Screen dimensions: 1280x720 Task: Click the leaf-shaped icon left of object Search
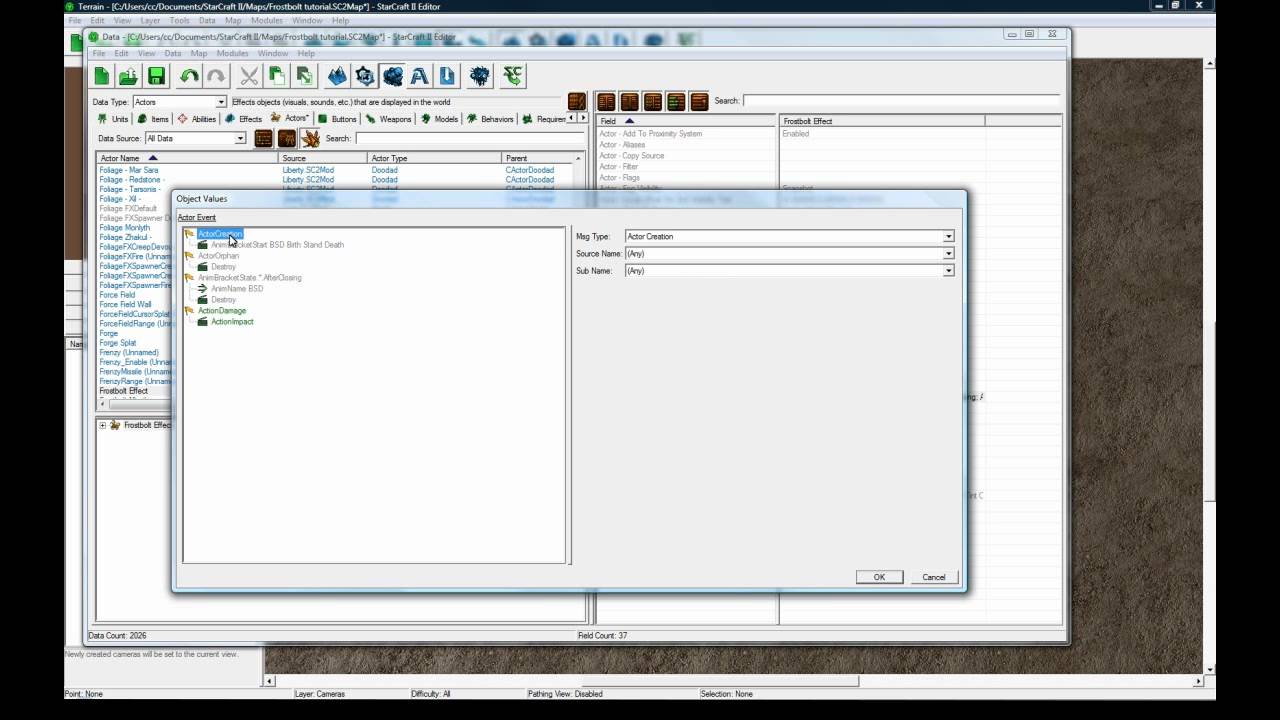click(x=311, y=139)
